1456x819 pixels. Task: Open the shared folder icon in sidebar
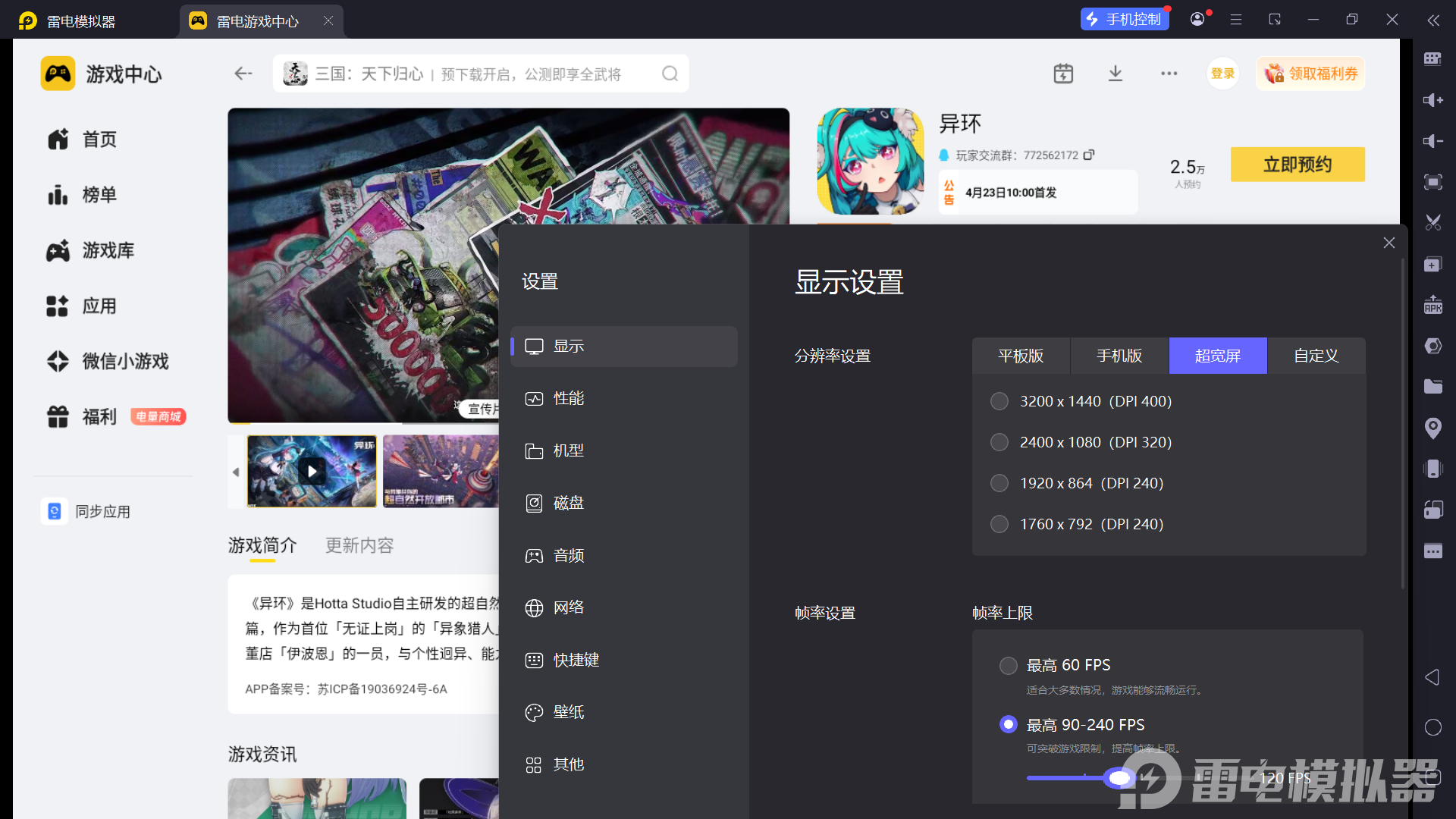(x=1432, y=387)
